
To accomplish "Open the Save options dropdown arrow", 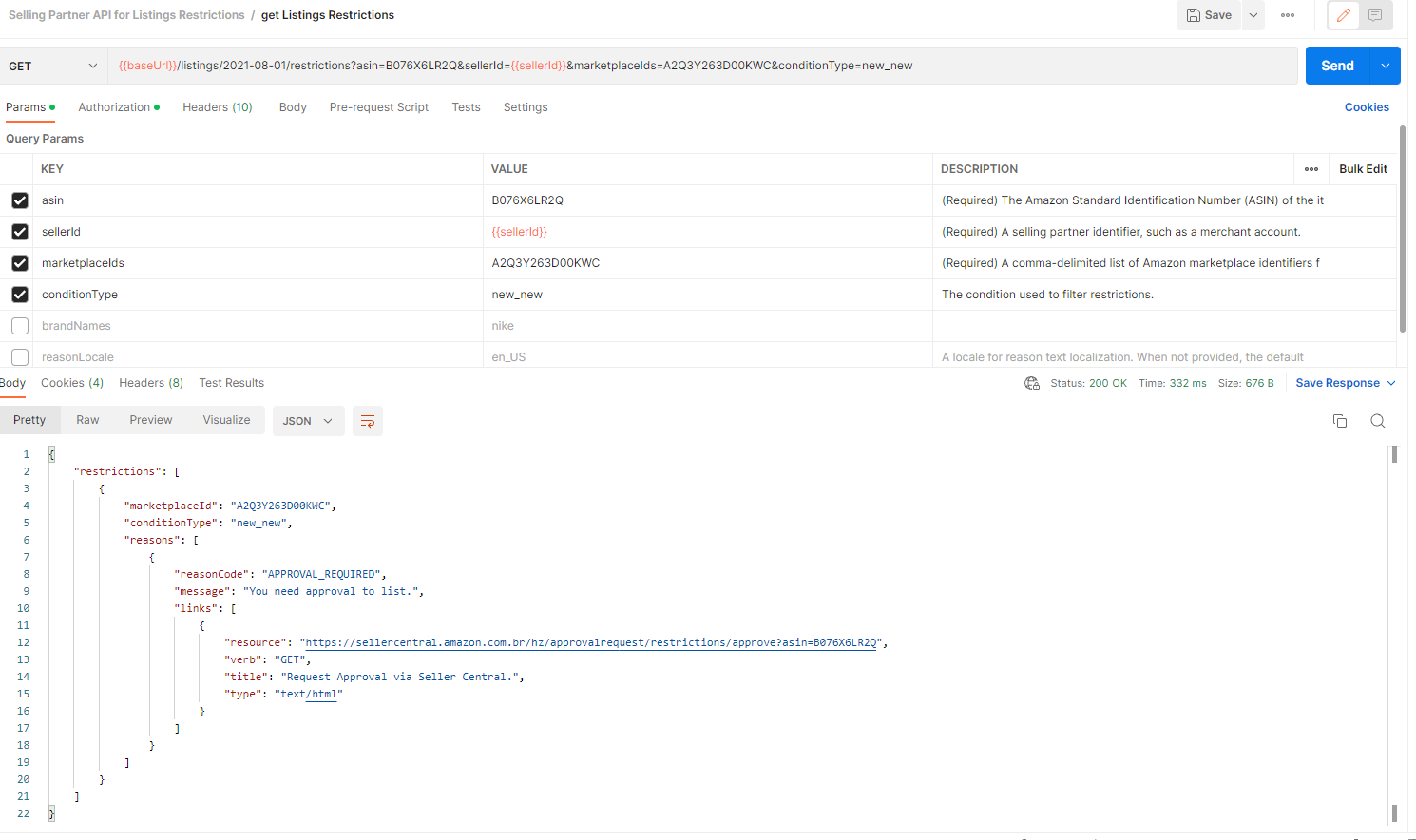I will [1253, 15].
